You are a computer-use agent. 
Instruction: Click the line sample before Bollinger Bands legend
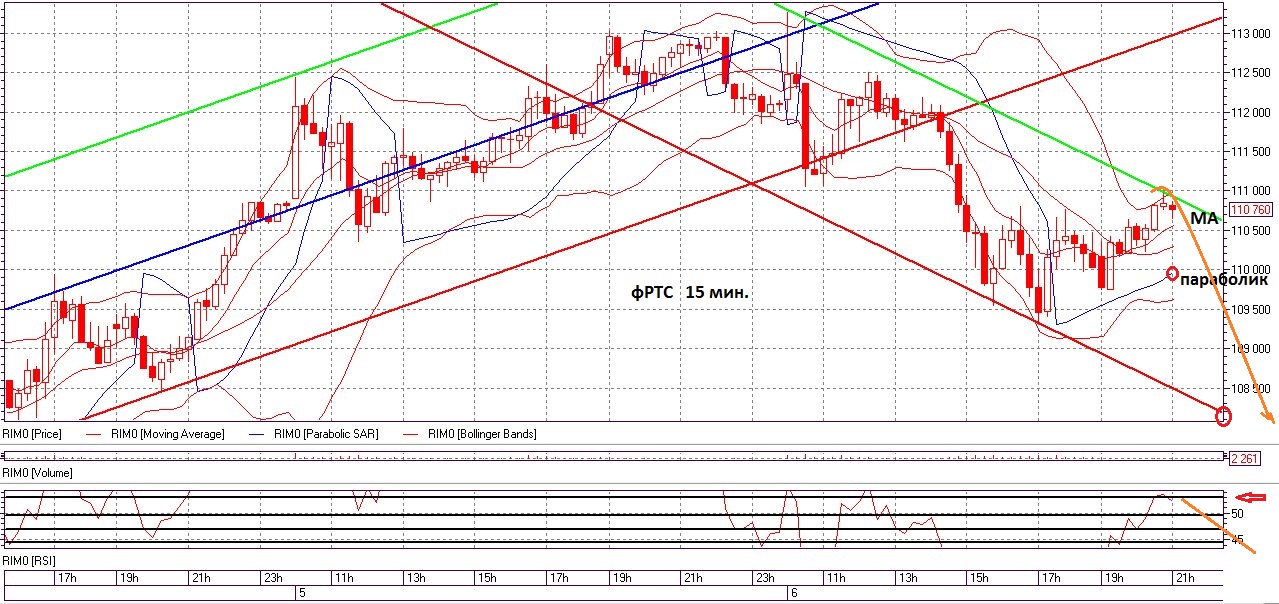pyautogui.click(x=412, y=434)
